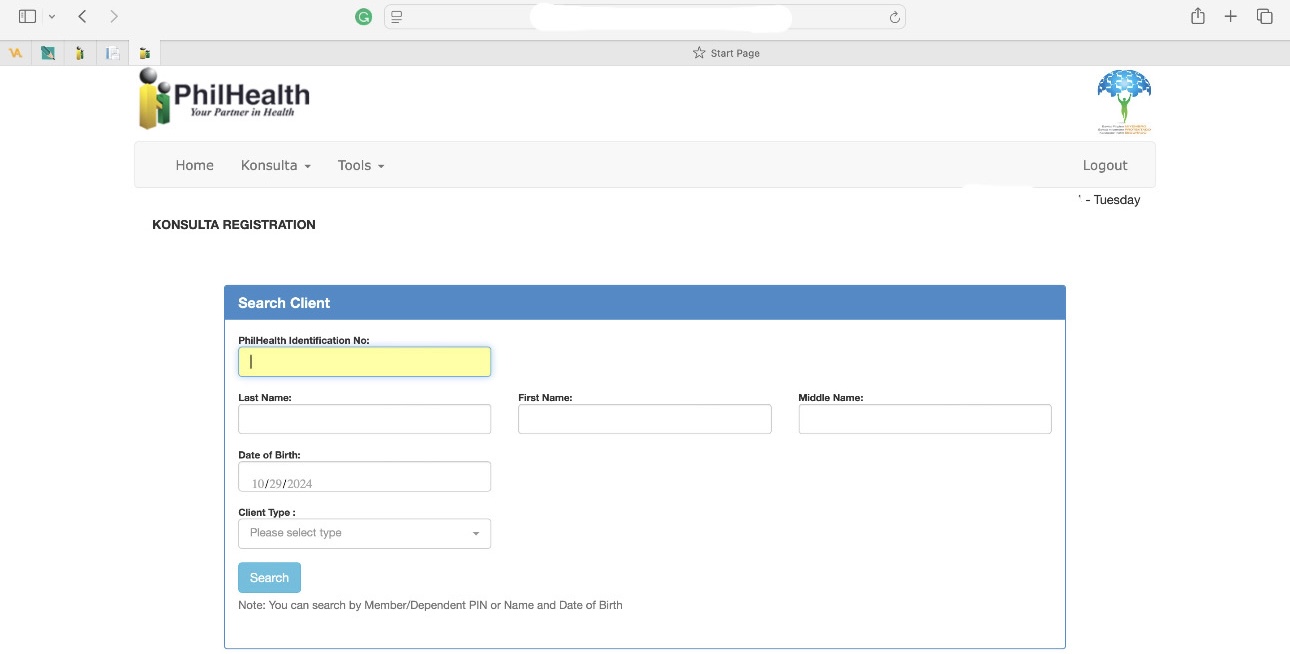Focus the PhilHealth Identification No field

click(x=364, y=362)
